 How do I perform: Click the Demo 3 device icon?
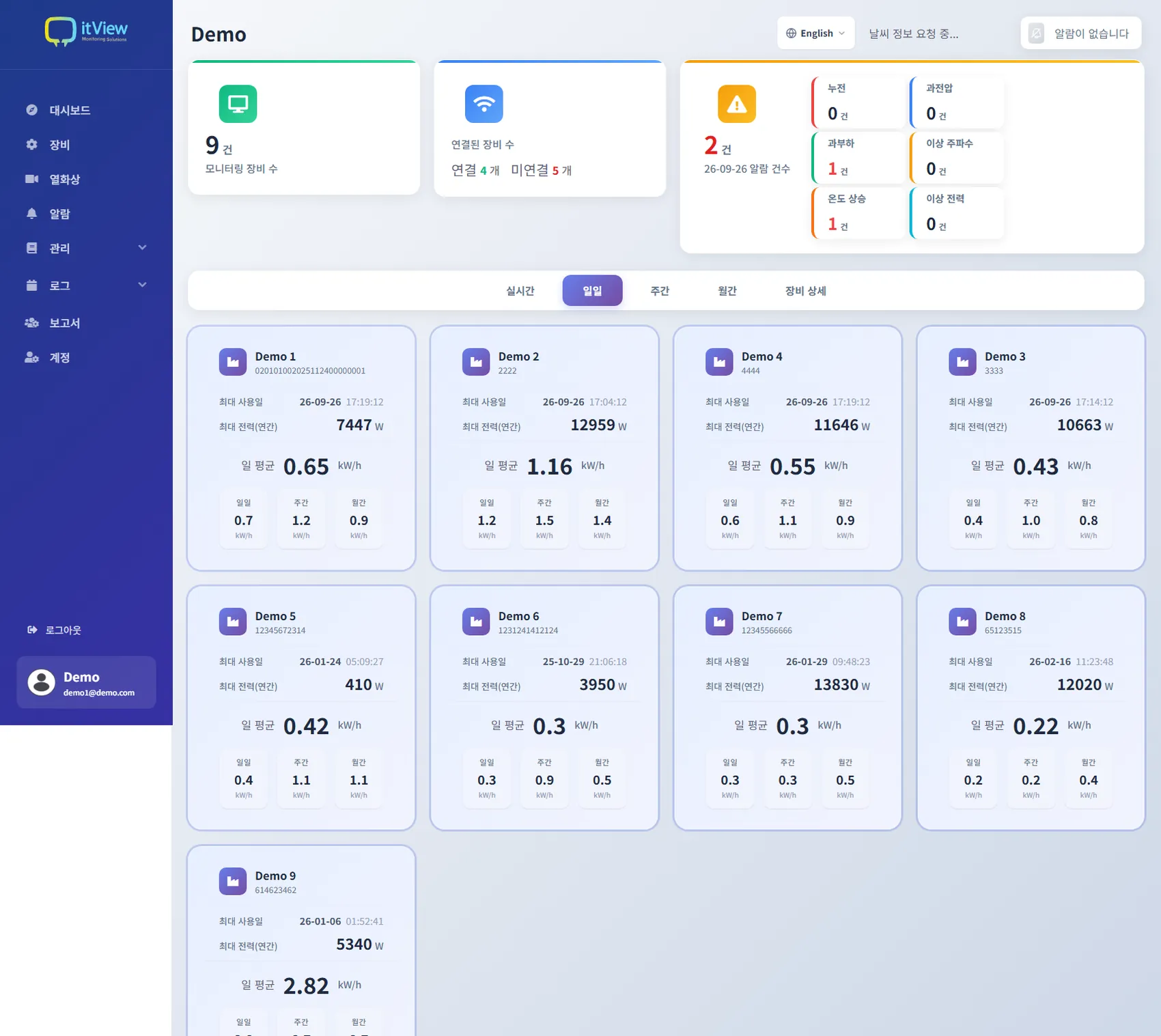[962, 362]
